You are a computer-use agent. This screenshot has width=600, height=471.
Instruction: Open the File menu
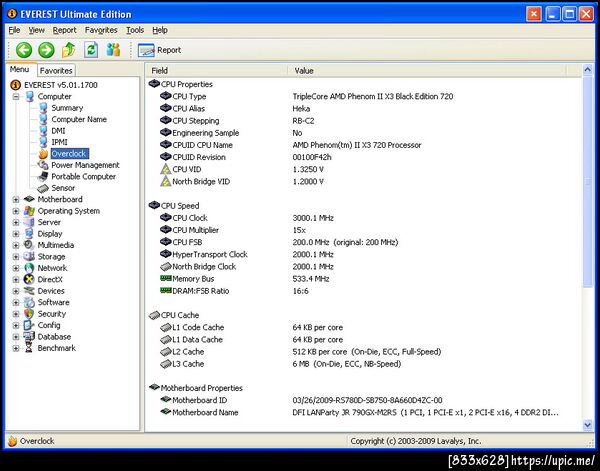coord(15,30)
